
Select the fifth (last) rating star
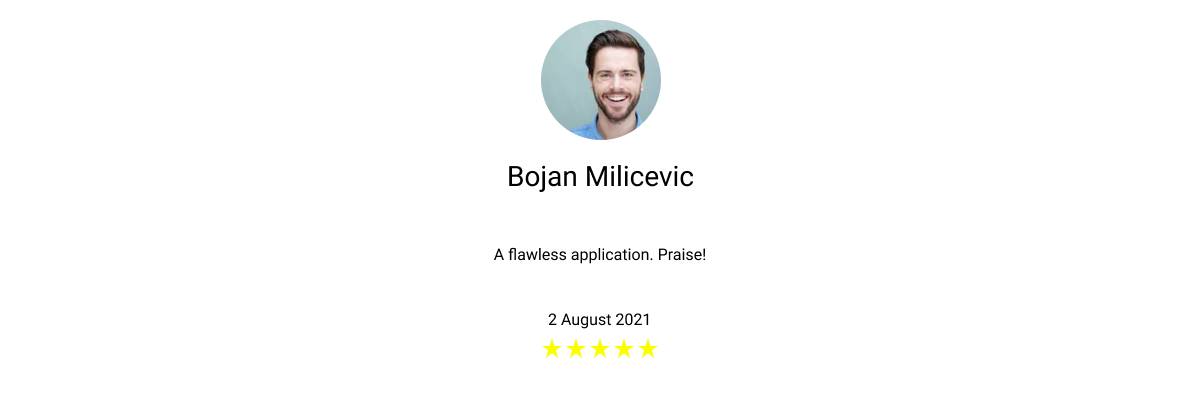(x=648, y=349)
